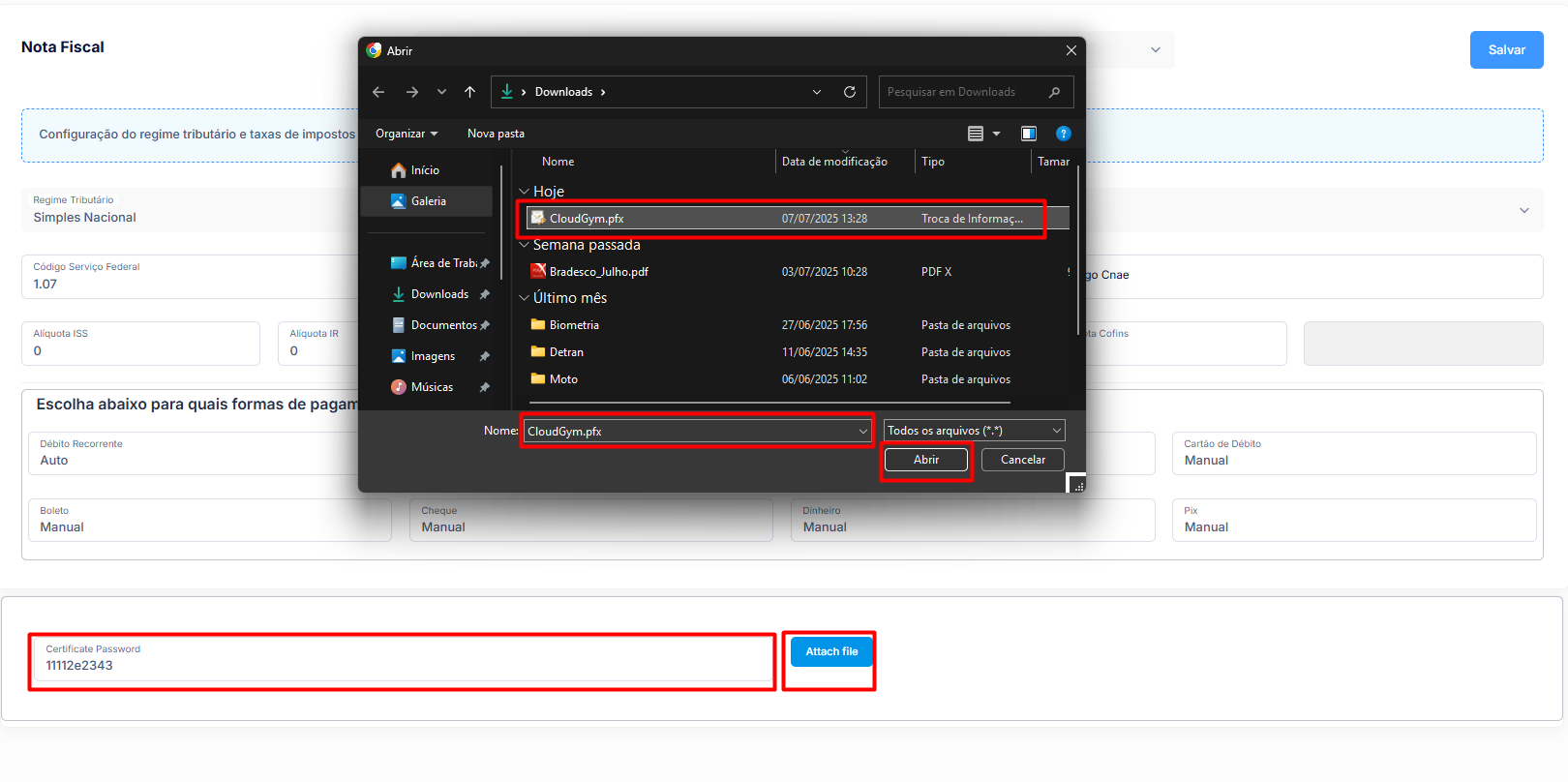Click Salvar on the Nota Fiscal page

click(1506, 50)
